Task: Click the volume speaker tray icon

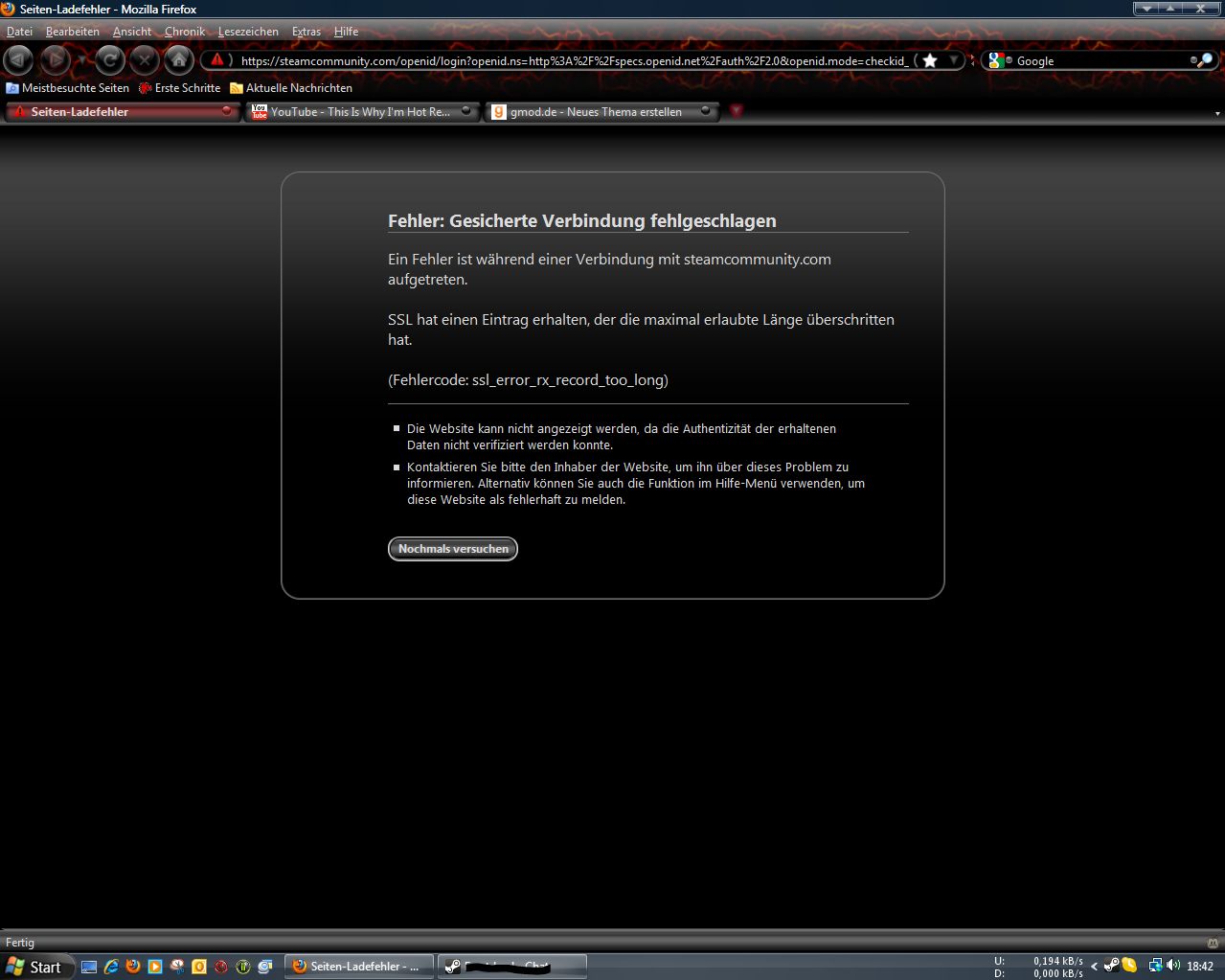Action: click(1173, 966)
